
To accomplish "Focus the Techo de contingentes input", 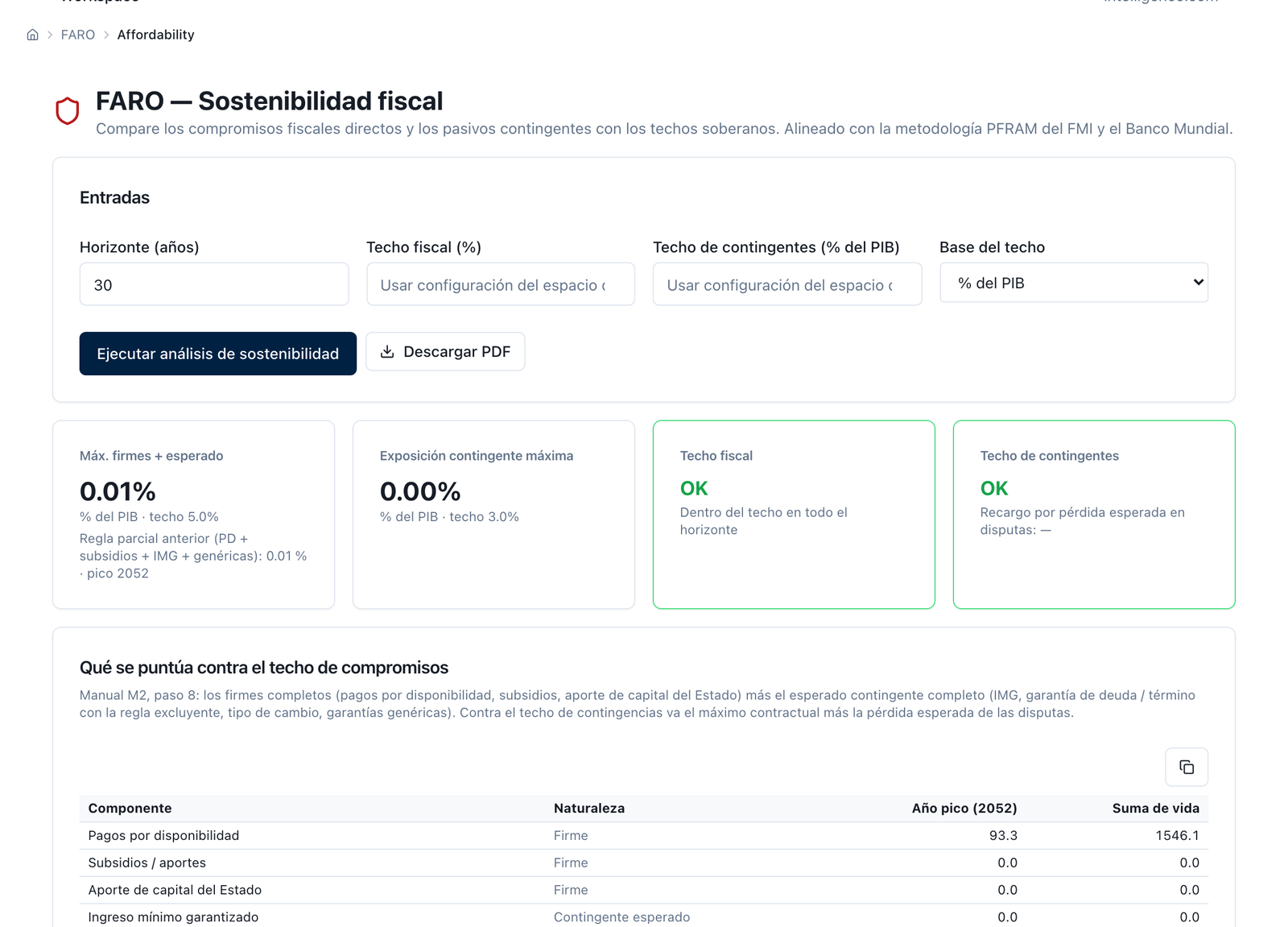I will (x=787, y=284).
